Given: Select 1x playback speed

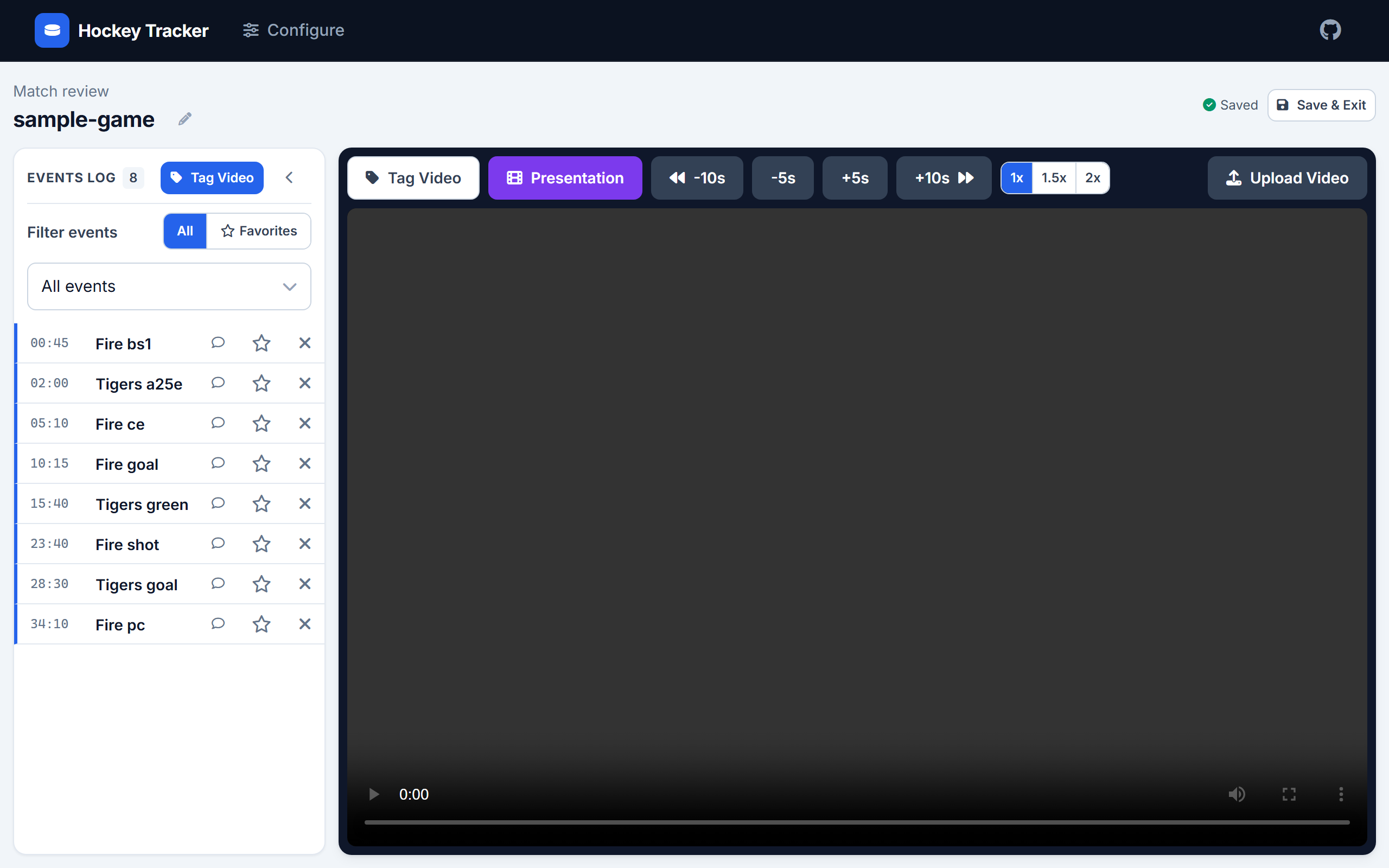Looking at the screenshot, I should click(x=1016, y=178).
